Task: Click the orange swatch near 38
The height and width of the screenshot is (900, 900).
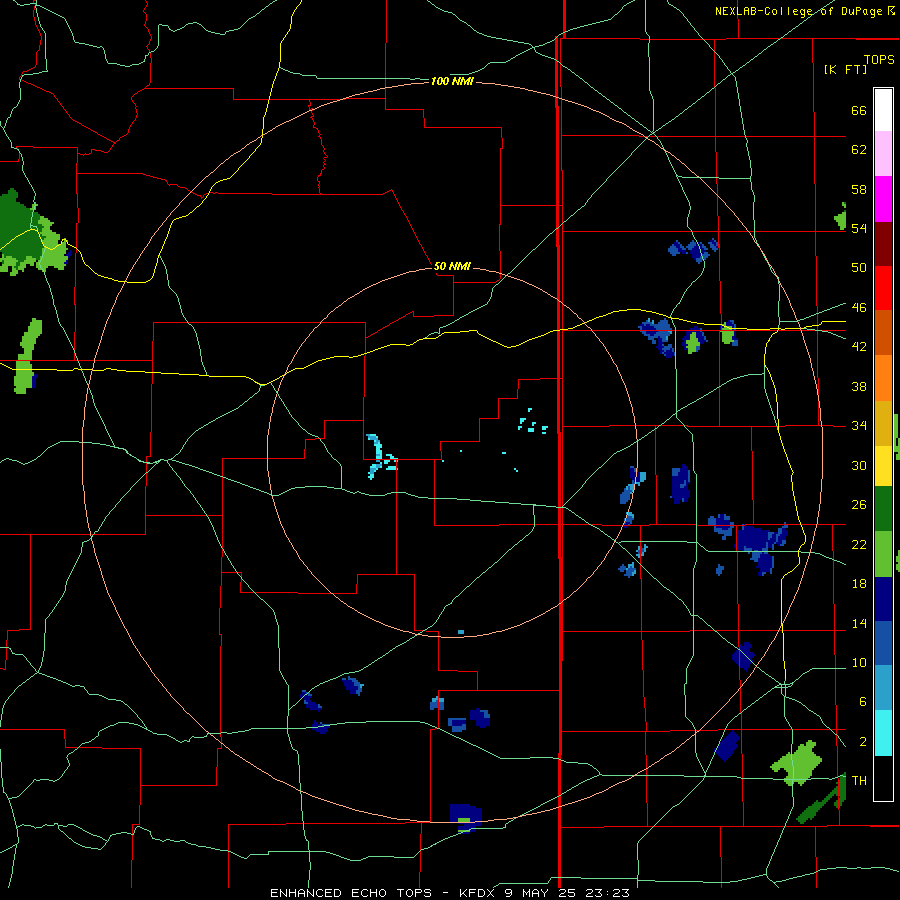Action: pos(883,378)
